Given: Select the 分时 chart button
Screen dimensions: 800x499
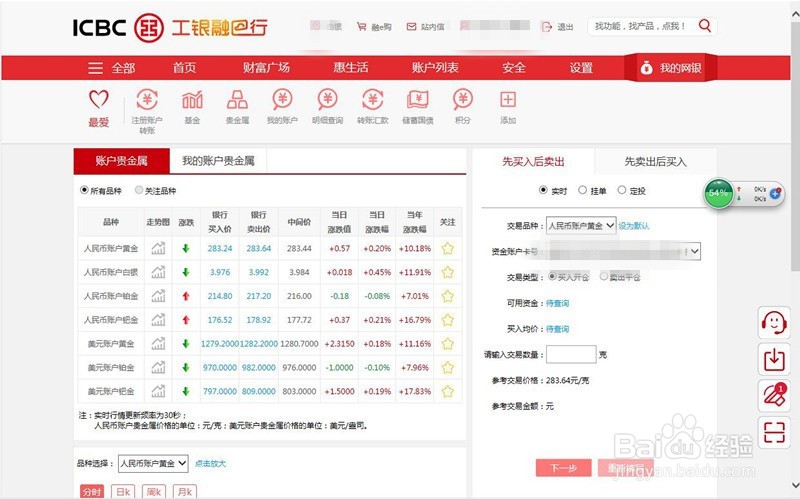Looking at the screenshot, I should (92, 491).
